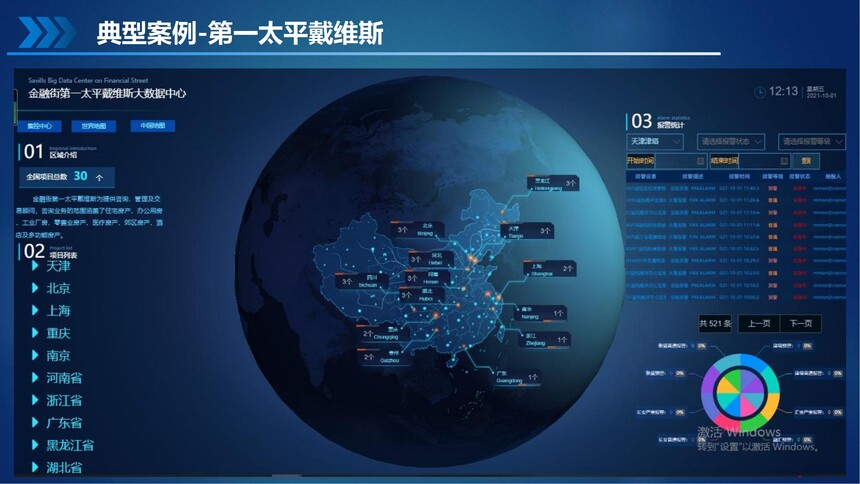Image resolution: width=860 pixels, height=484 pixels.
Task: Click the Hubei 3个 map label
Action: click(422, 295)
